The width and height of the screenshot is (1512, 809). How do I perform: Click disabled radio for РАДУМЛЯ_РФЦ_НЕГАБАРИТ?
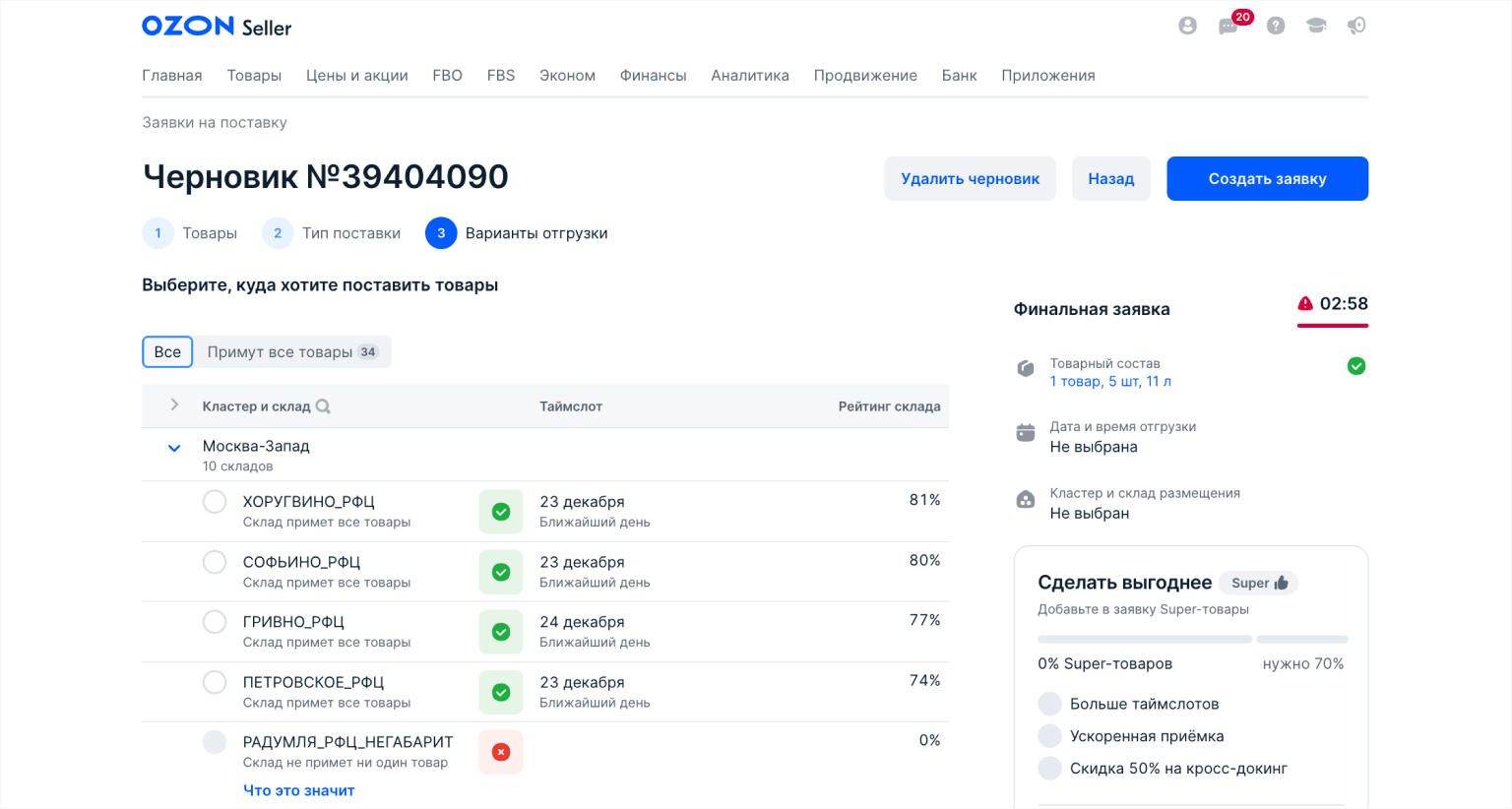pyautogui.click(x=215, y=742)
